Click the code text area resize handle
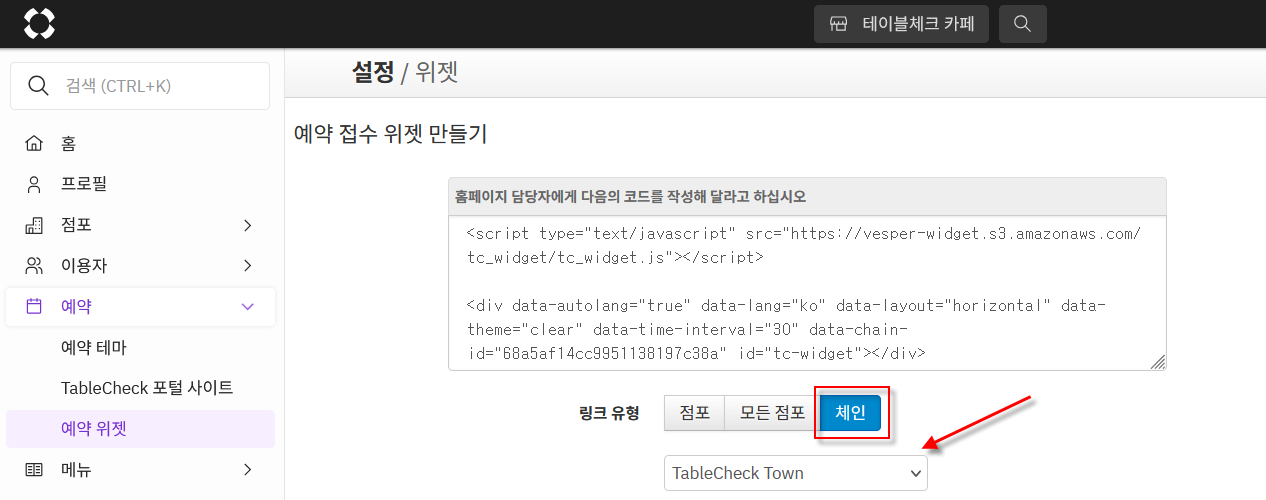 (1158, 362)
